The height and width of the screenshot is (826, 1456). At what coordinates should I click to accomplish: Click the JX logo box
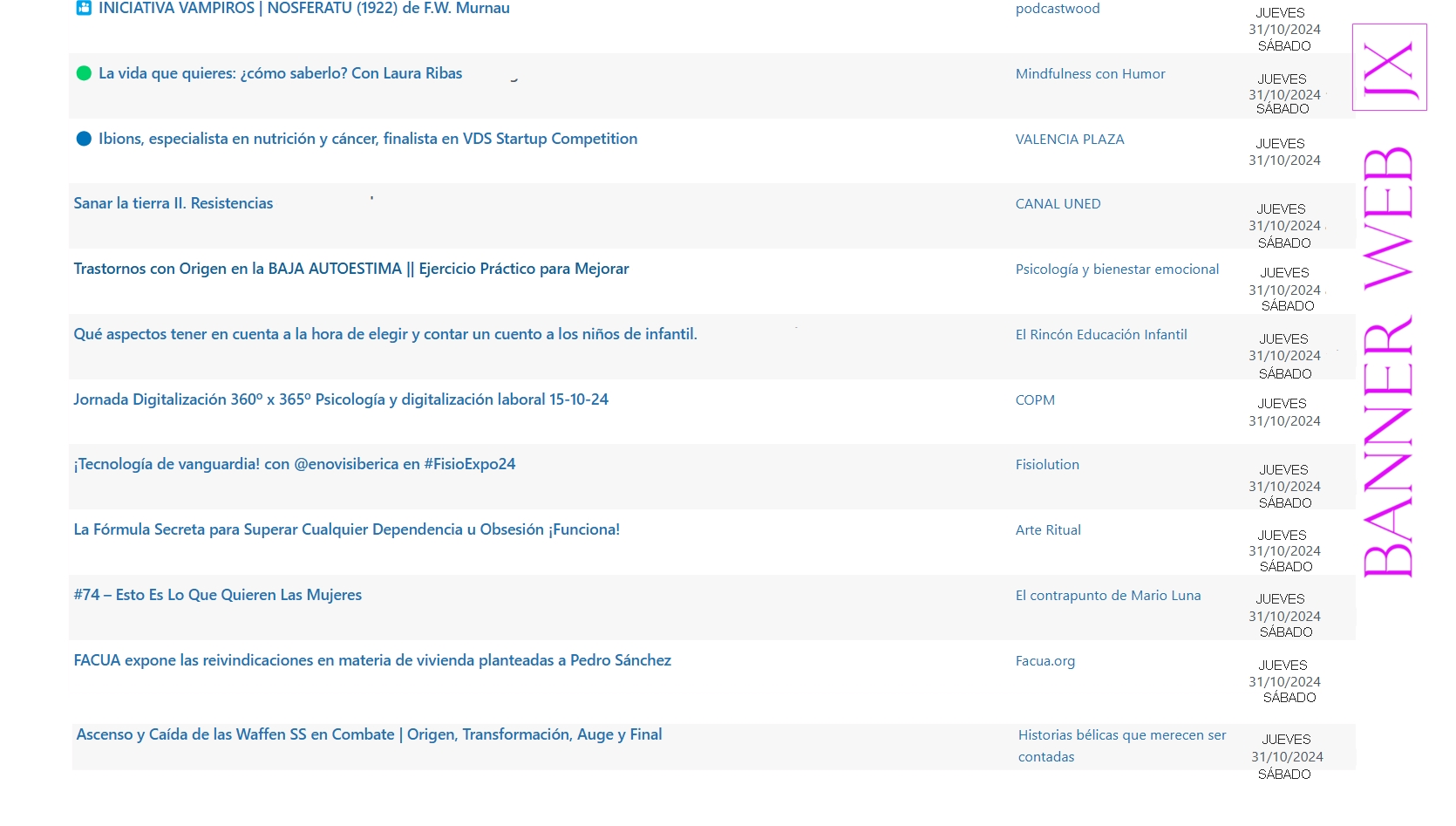tap(1389, 67)
